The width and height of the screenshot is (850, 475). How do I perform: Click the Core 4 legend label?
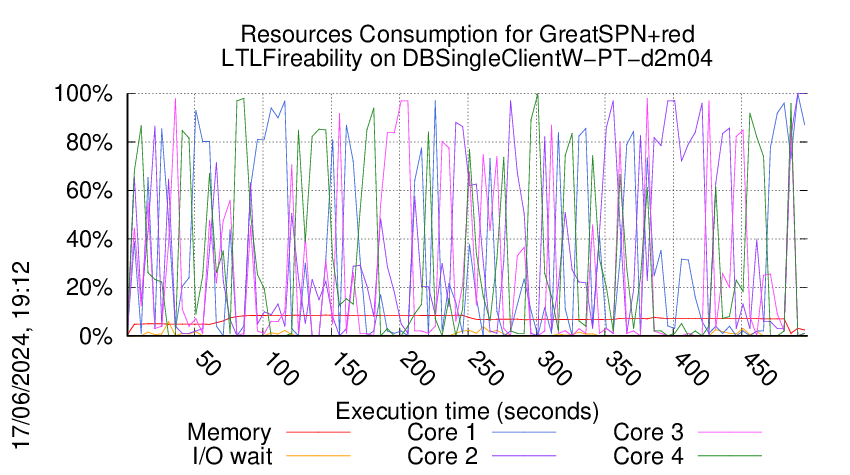click(x=648, y=457)
